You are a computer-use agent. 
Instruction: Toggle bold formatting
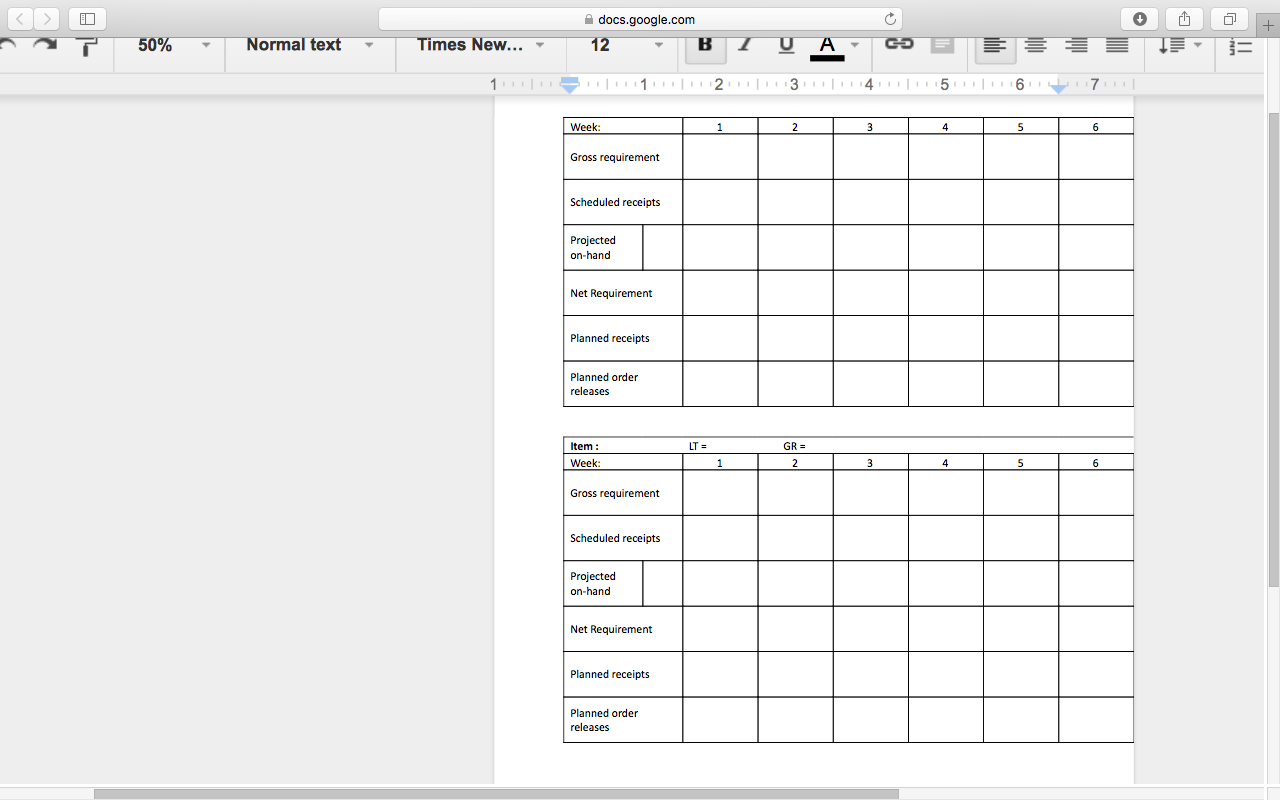pos(705,45)
